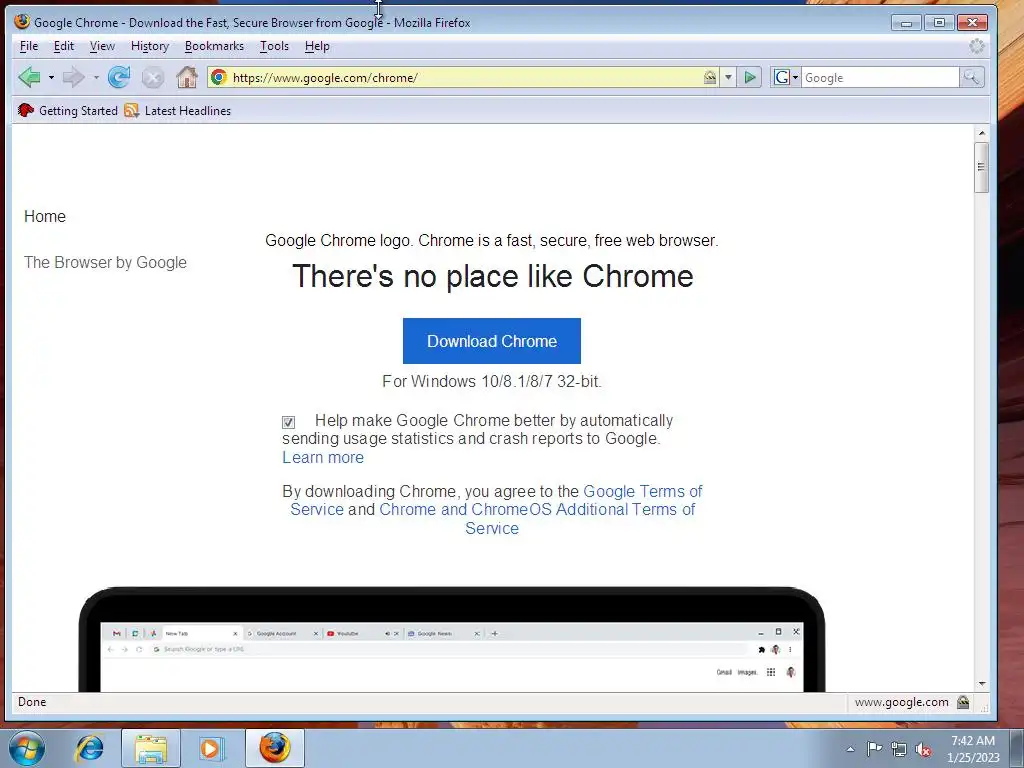The height and width of the screenshot is (768, 1024).
Task: Click the Chrome browser preview image
Action: (452, 639)
